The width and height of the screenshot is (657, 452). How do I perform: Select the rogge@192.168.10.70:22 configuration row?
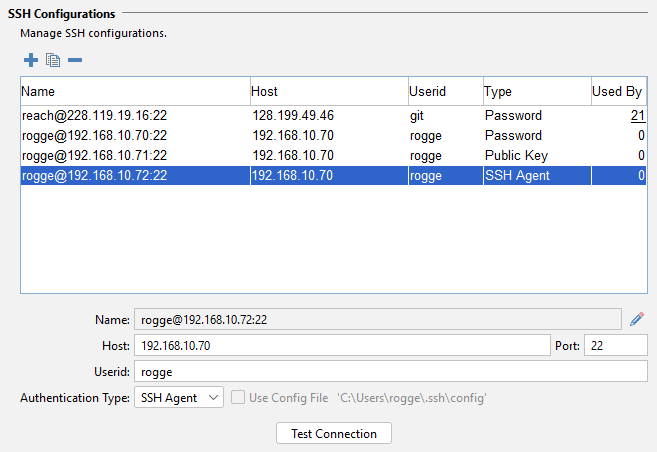coord(134,136)
